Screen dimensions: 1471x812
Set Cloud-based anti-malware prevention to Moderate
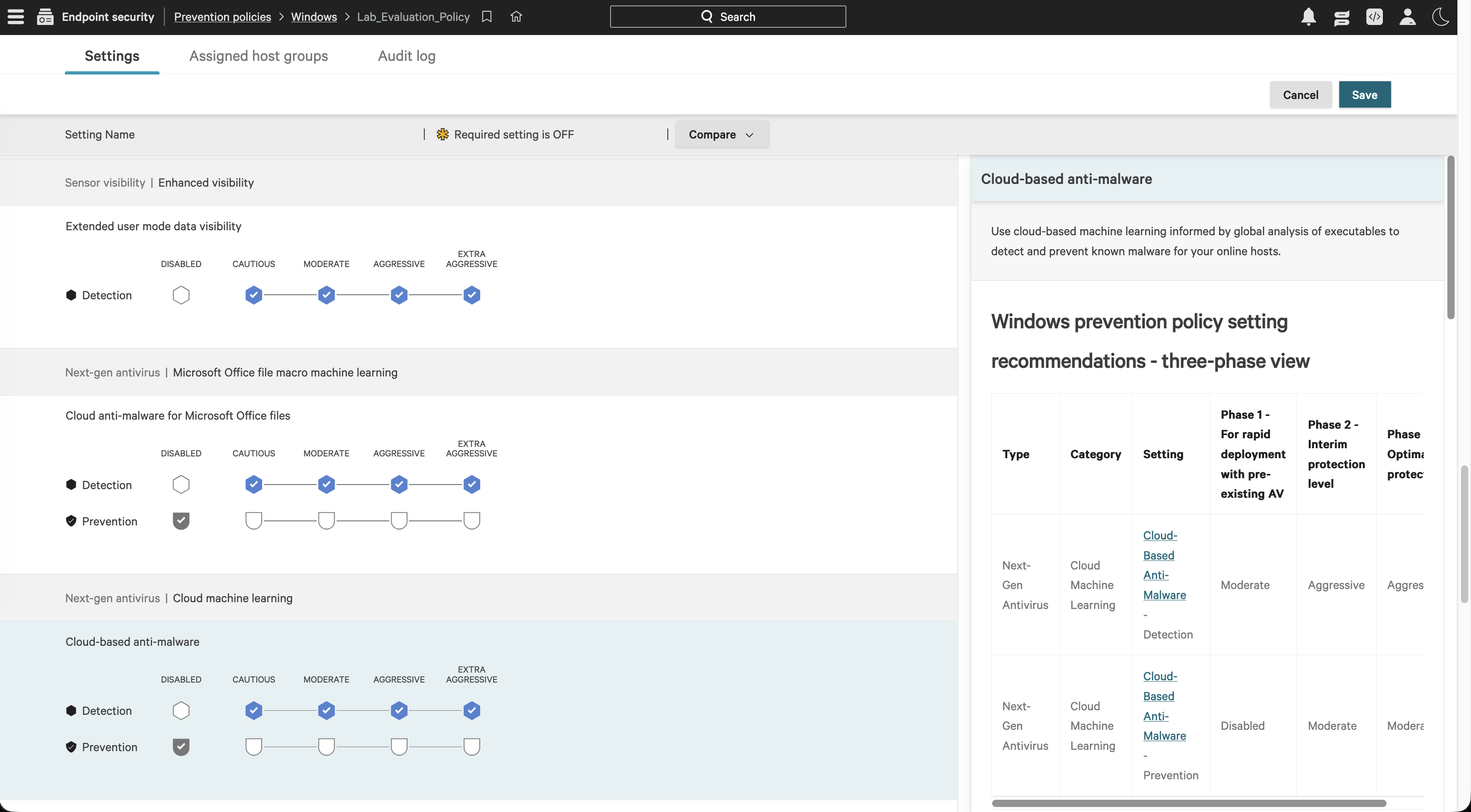pyautogui.click(x=326, y=747)
